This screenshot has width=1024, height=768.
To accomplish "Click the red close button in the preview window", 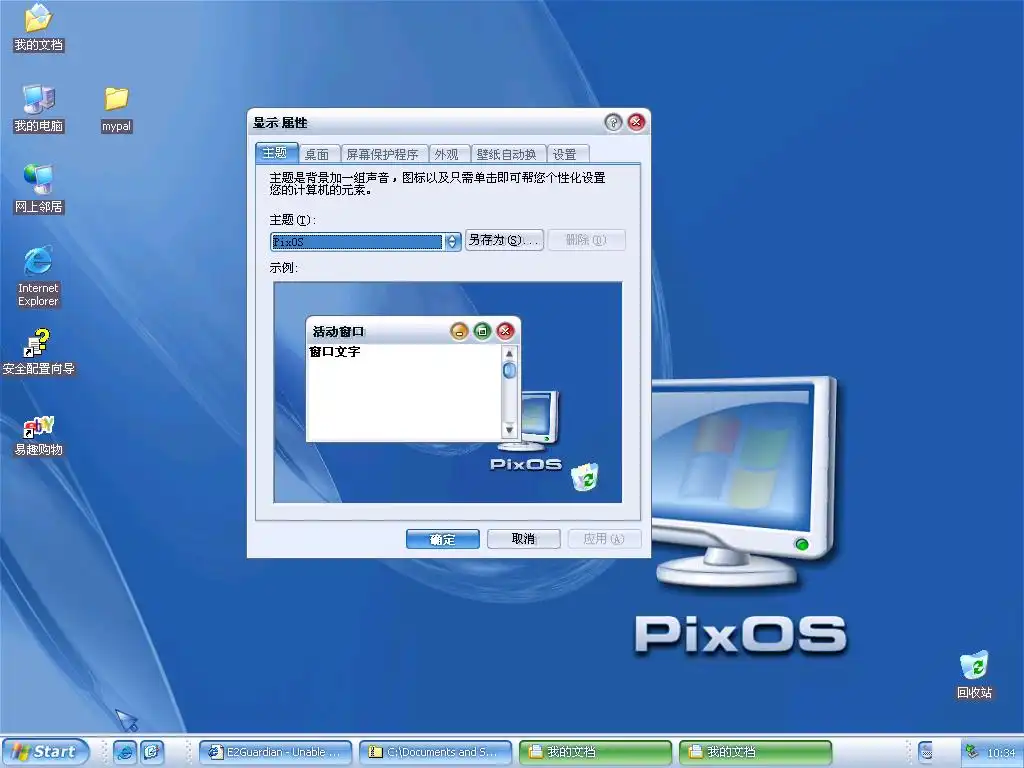I will 505,332.
